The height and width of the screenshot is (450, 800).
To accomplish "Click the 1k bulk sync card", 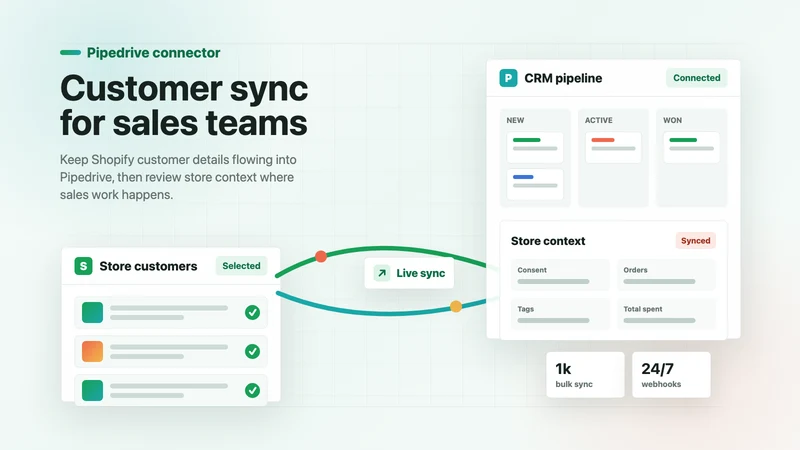I will click(585, 374).
